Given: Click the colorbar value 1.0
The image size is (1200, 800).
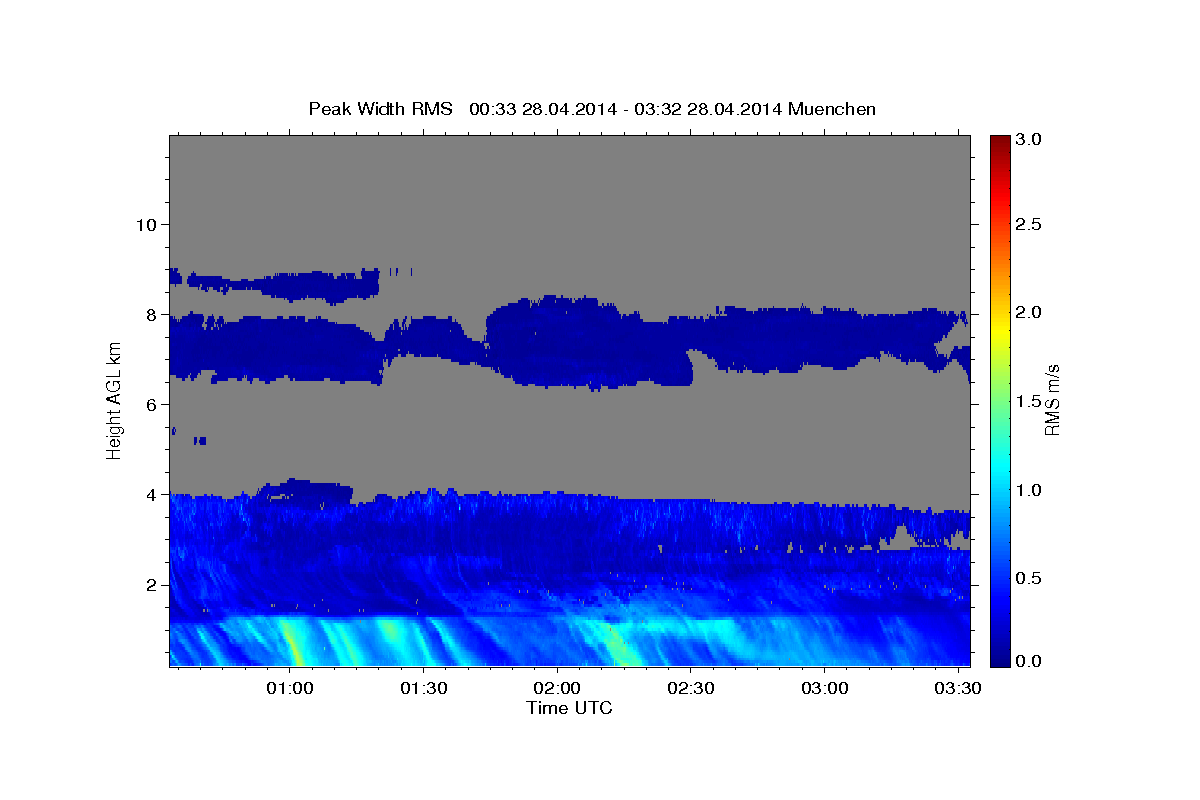Looking at the screenshot, I should tap(1029, 490).
